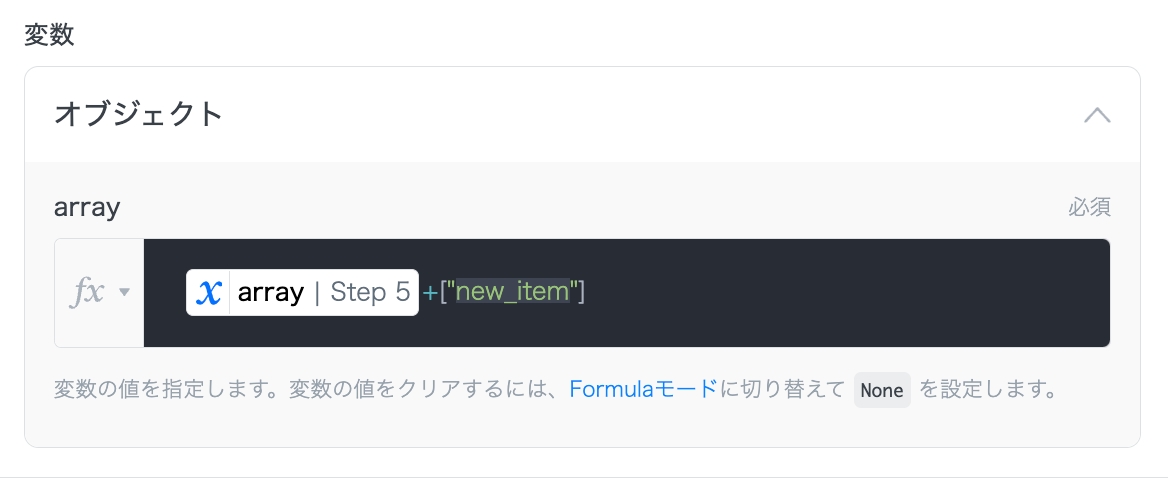
Task: Click the bold array name inside the pill
Action: point(270,292)
